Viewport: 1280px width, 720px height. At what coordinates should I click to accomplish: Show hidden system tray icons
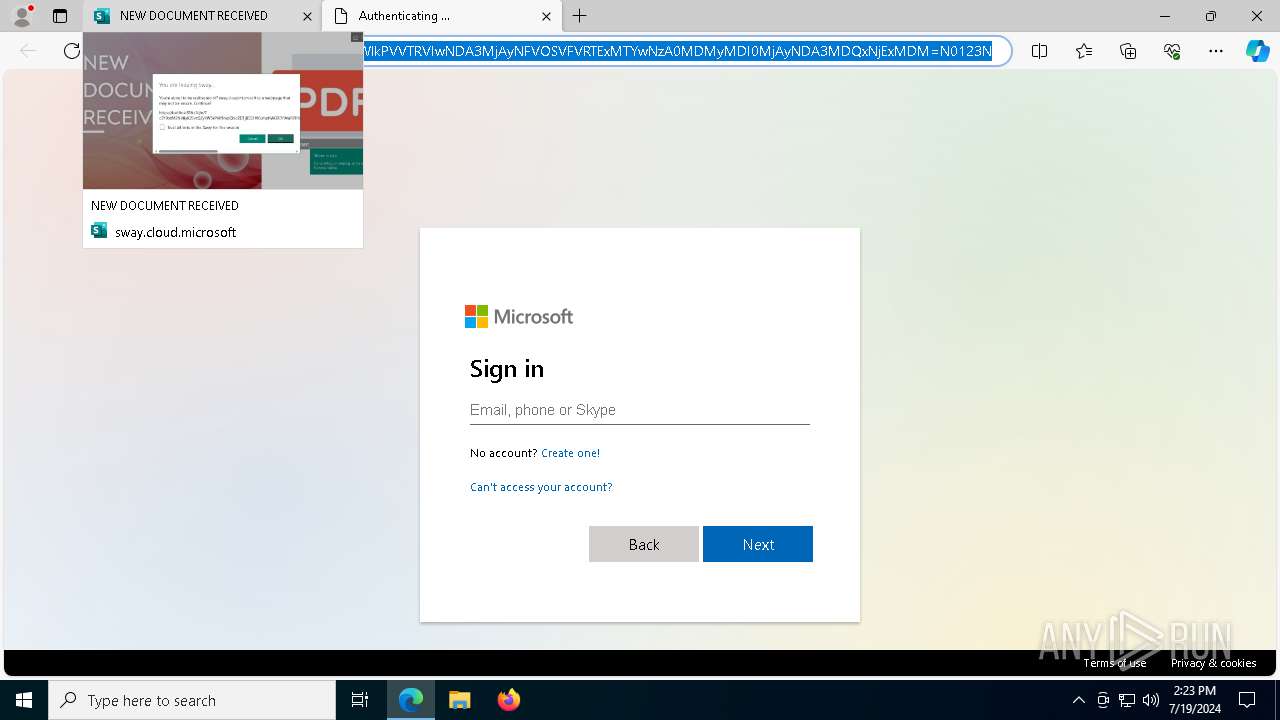point(1078,700)
